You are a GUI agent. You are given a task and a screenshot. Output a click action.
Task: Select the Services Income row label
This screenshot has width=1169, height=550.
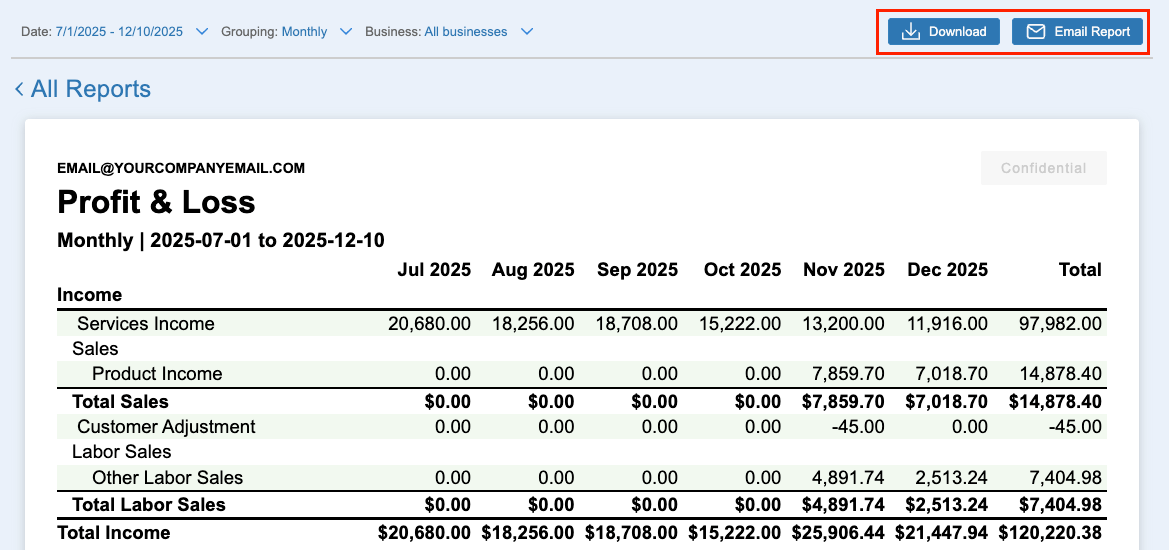tap(146, 324)
